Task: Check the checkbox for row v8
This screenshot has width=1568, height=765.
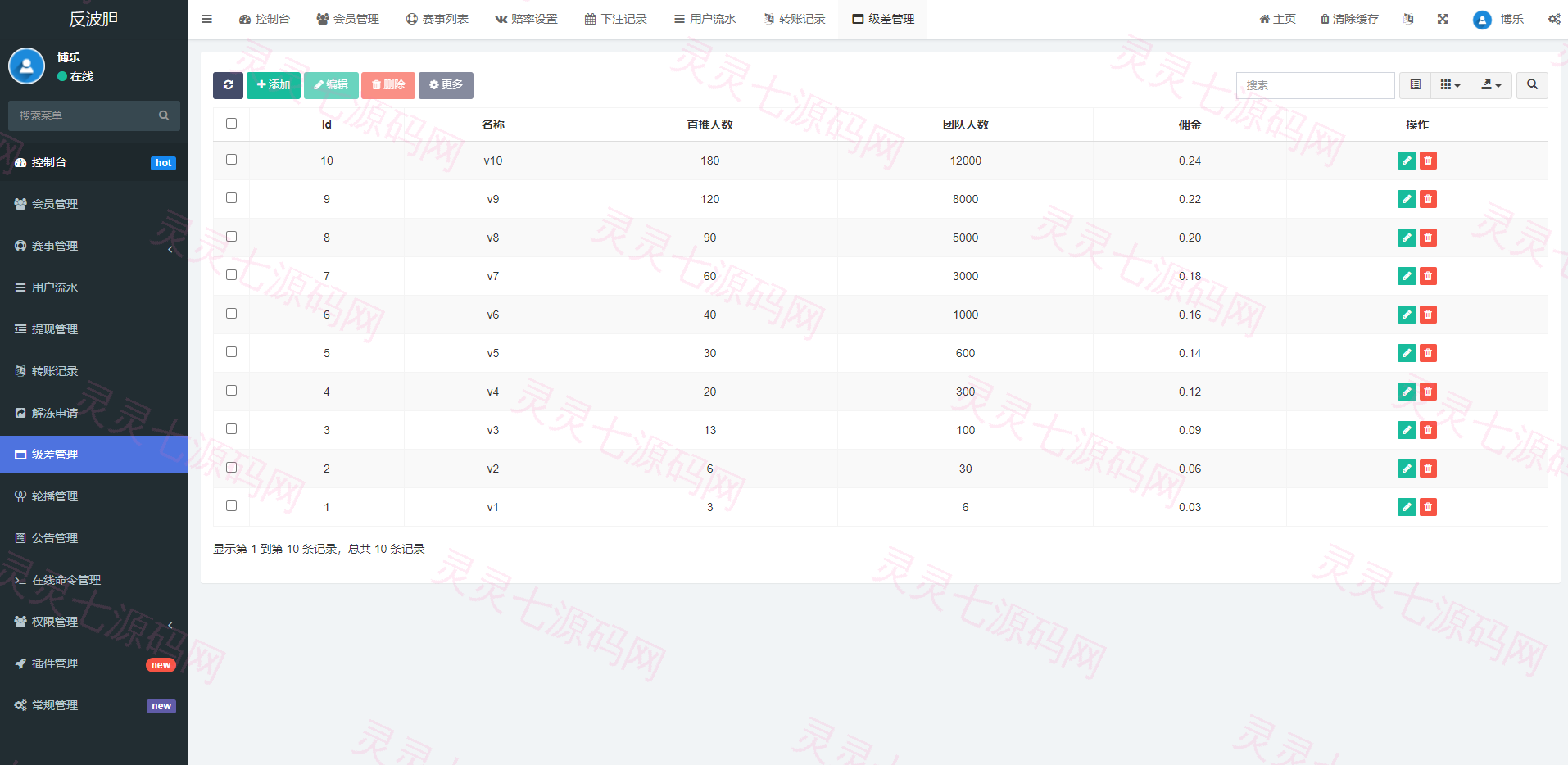Action: 231,237
